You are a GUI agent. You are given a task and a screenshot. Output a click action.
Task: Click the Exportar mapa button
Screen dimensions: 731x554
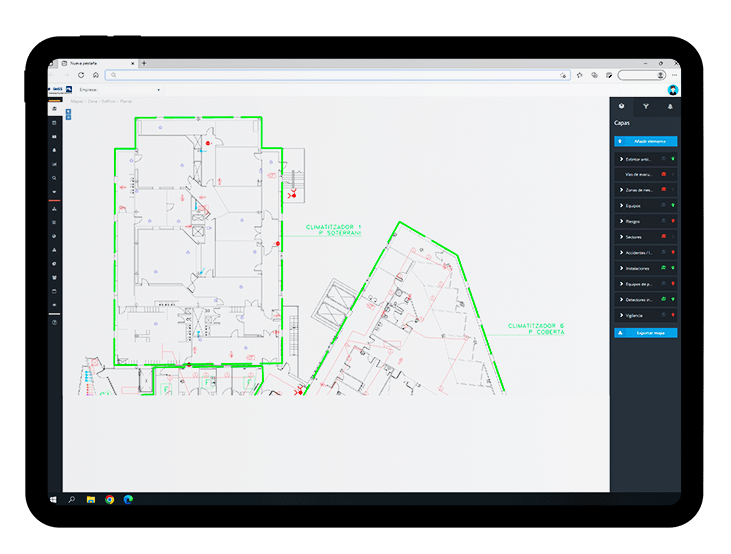[646, 333]
